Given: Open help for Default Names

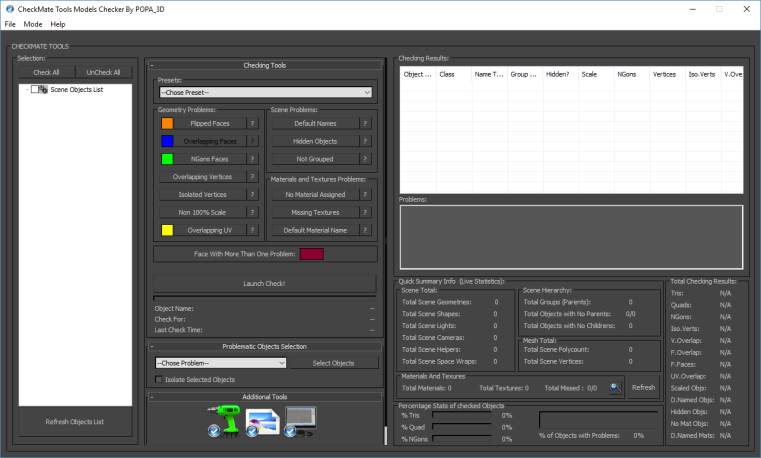Looking at the screenshot, I should click(365, 124).
